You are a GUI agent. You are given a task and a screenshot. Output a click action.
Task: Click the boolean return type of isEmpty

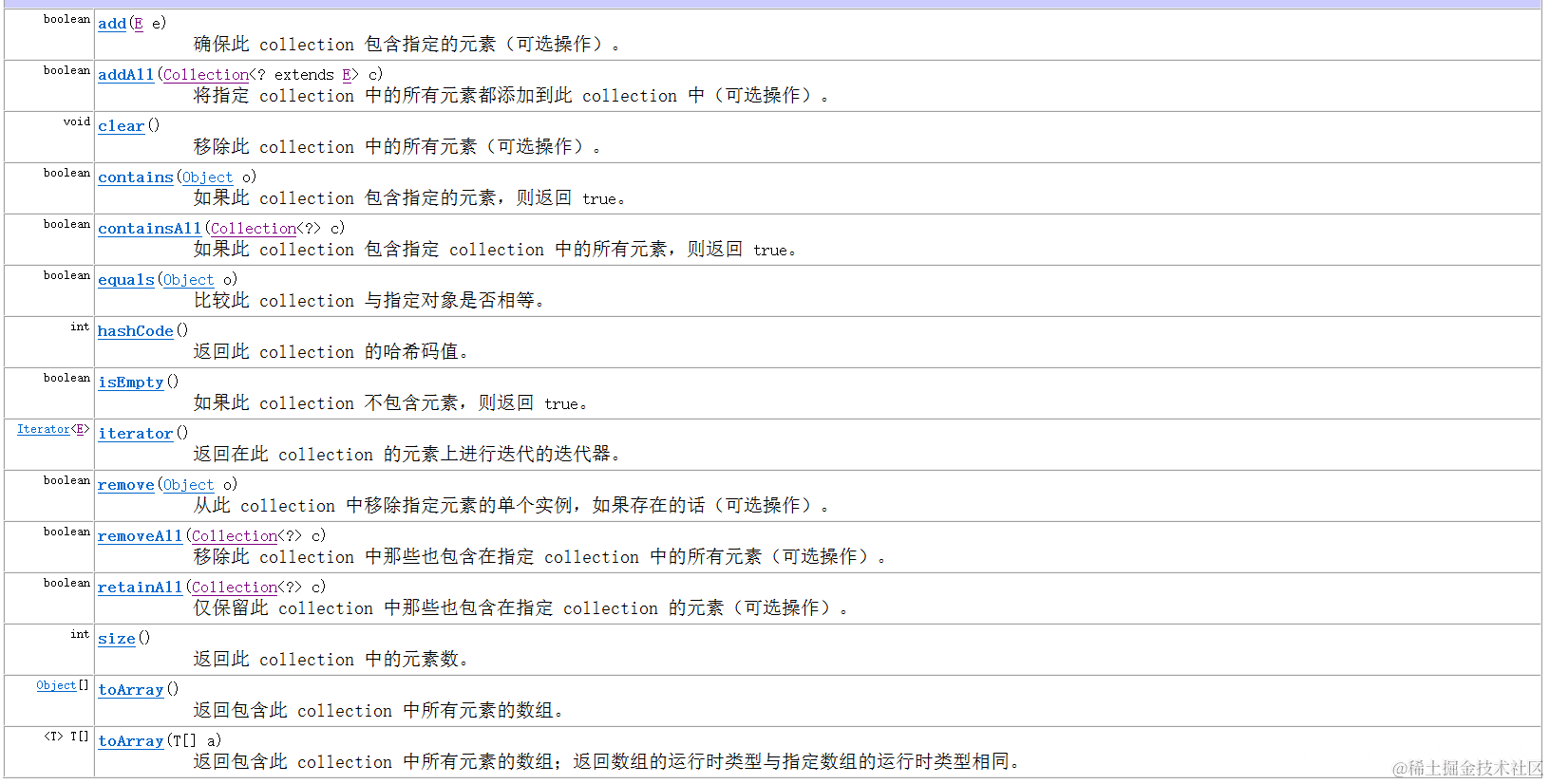(66, 378)
